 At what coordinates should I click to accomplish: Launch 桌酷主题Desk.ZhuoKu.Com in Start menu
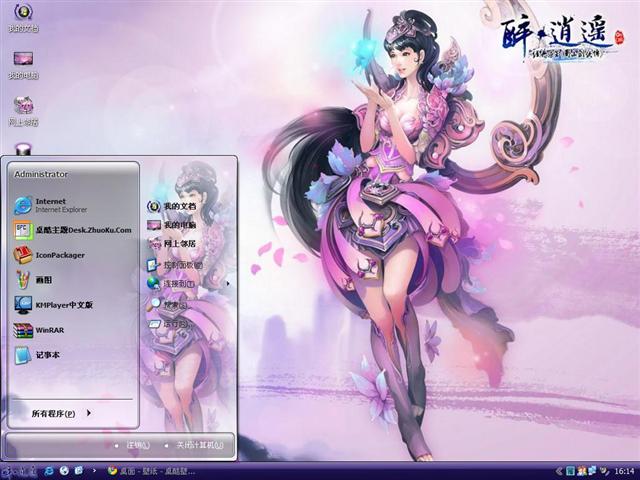pyautogui.click(x=73, y=230)
